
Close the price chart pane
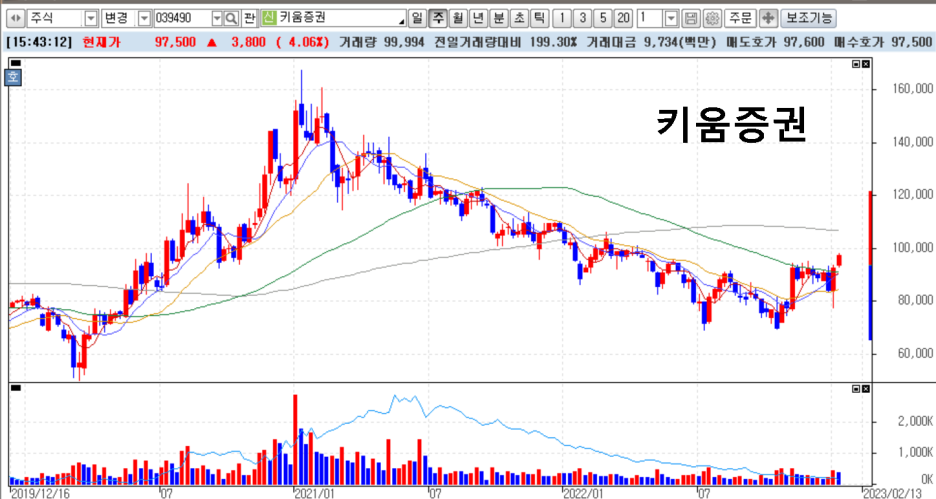pyautogui.click(x=866, y=64)
